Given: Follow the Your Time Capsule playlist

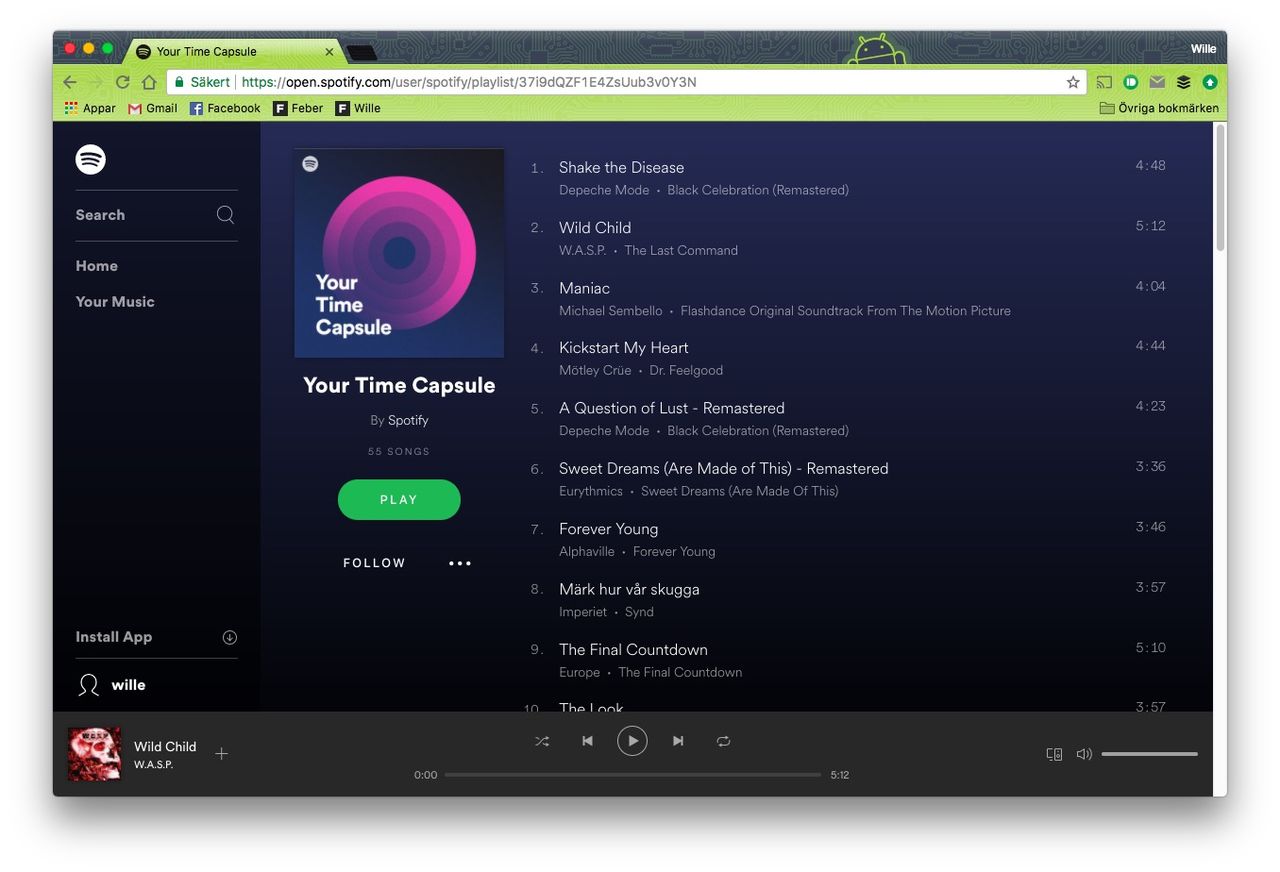Looking at the screenshot, I should (x=375, y=563).
